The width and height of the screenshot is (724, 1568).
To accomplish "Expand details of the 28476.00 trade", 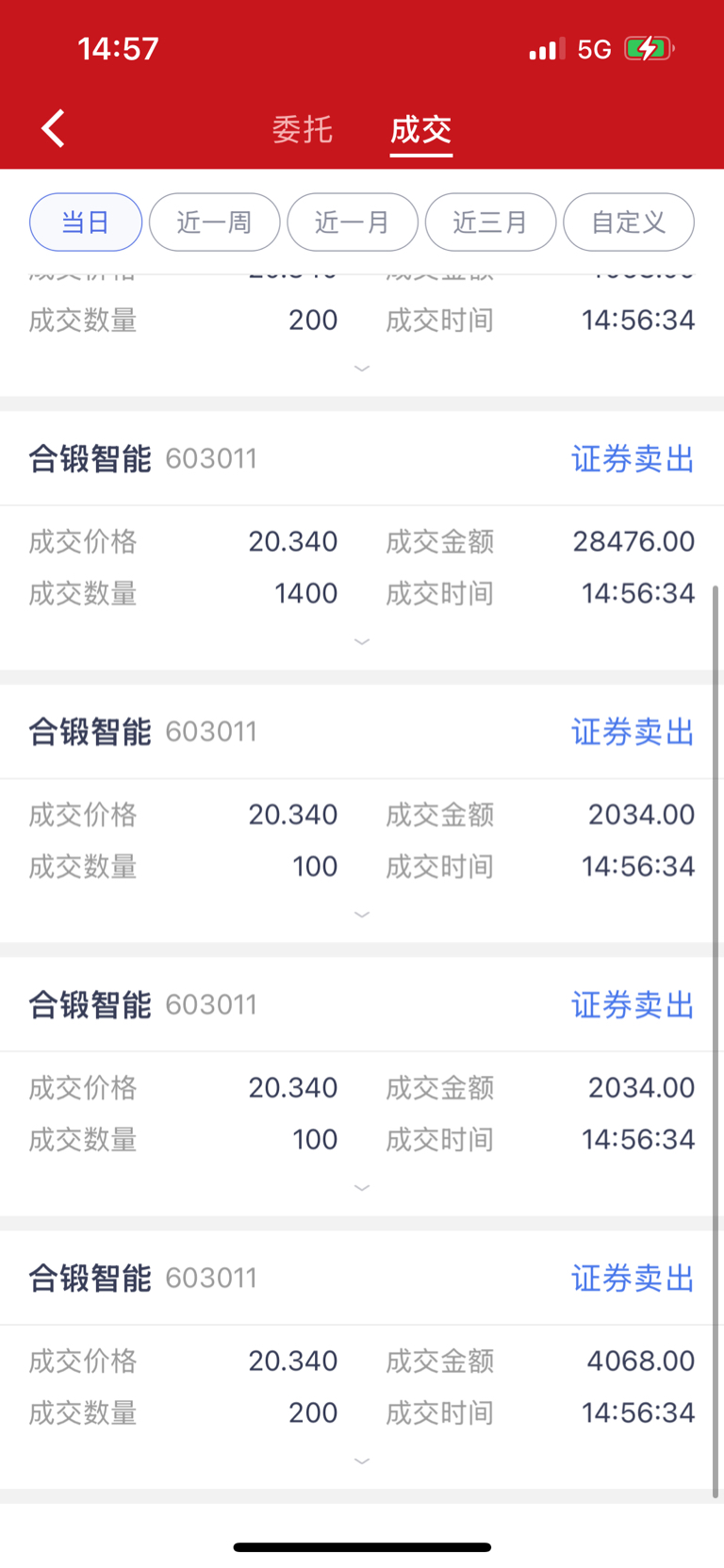I will 362,642.
